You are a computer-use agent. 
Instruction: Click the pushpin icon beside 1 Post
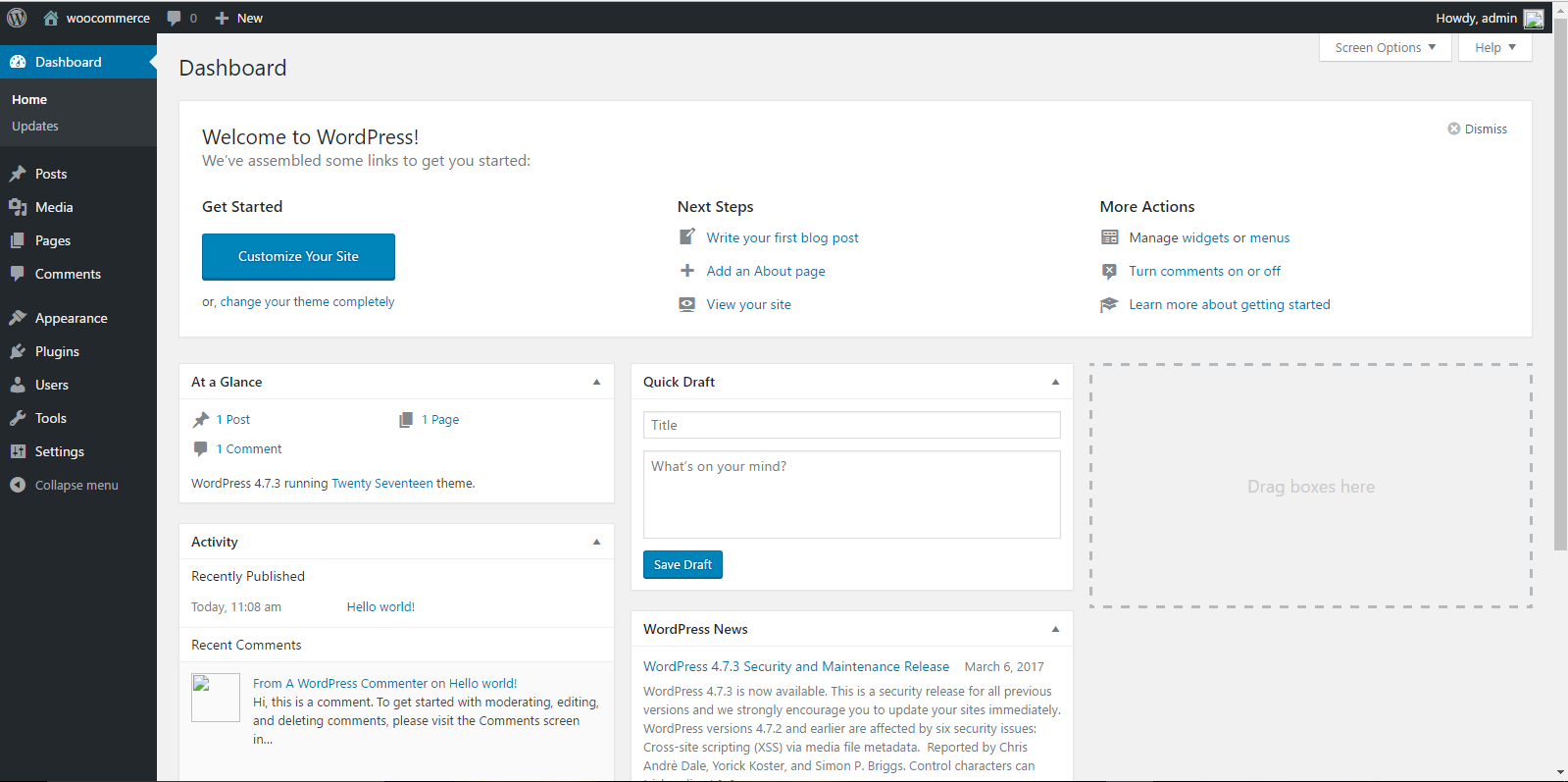pos(201,420)
